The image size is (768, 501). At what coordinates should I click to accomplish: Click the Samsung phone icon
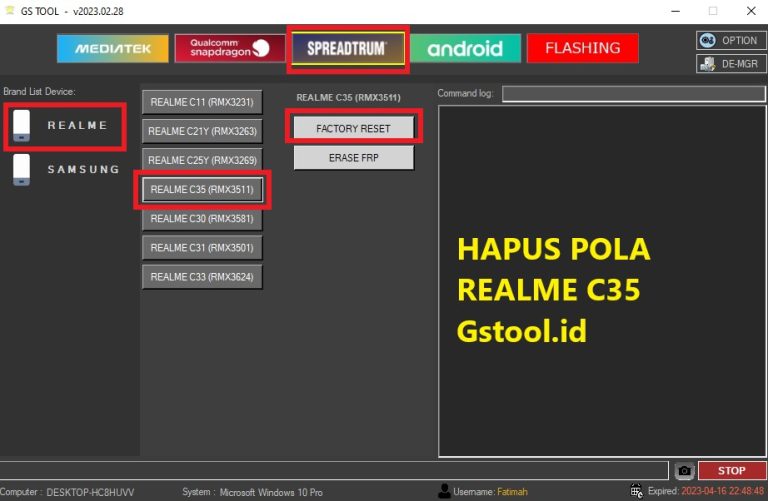22,169
